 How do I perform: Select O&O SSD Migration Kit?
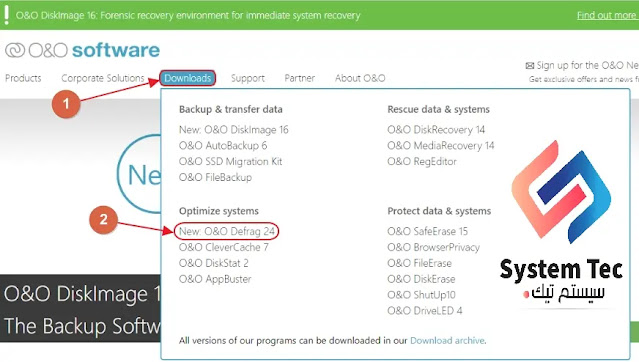tap(231, 161)
